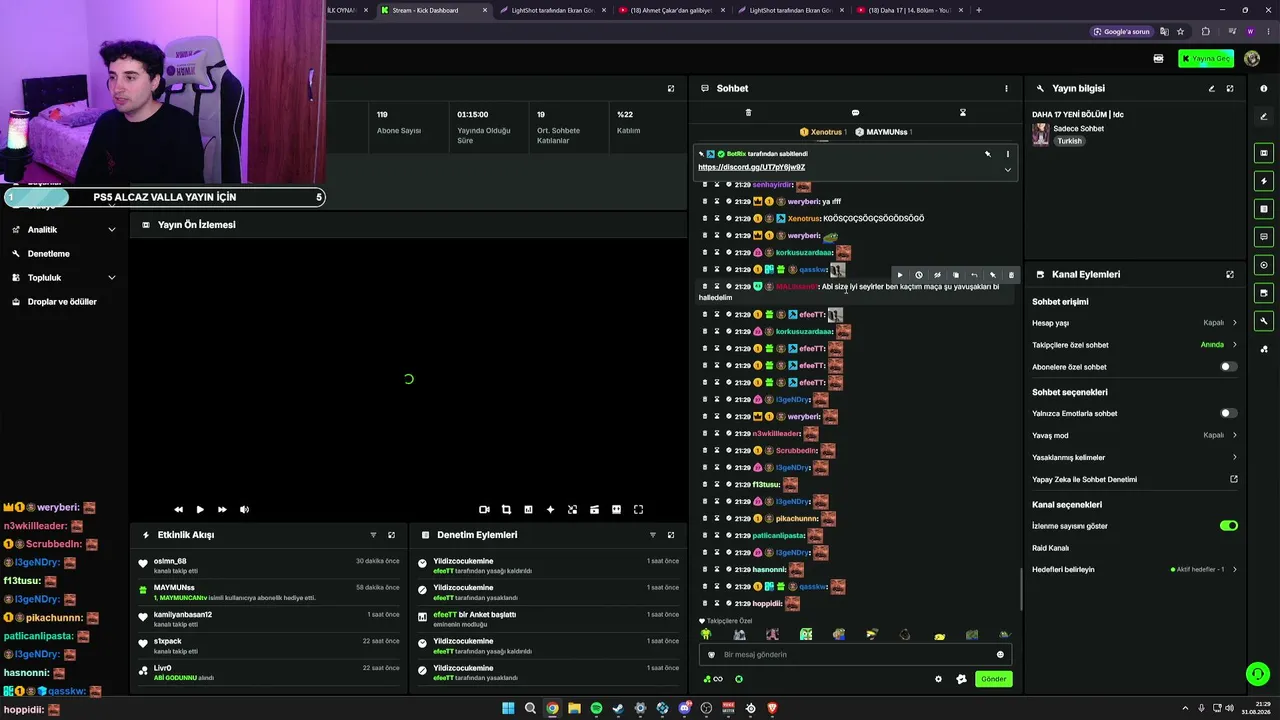Viewport: 1280px width, 720px height.
Task: Open File Explorer from the taskbar
Action: (574, 708)
